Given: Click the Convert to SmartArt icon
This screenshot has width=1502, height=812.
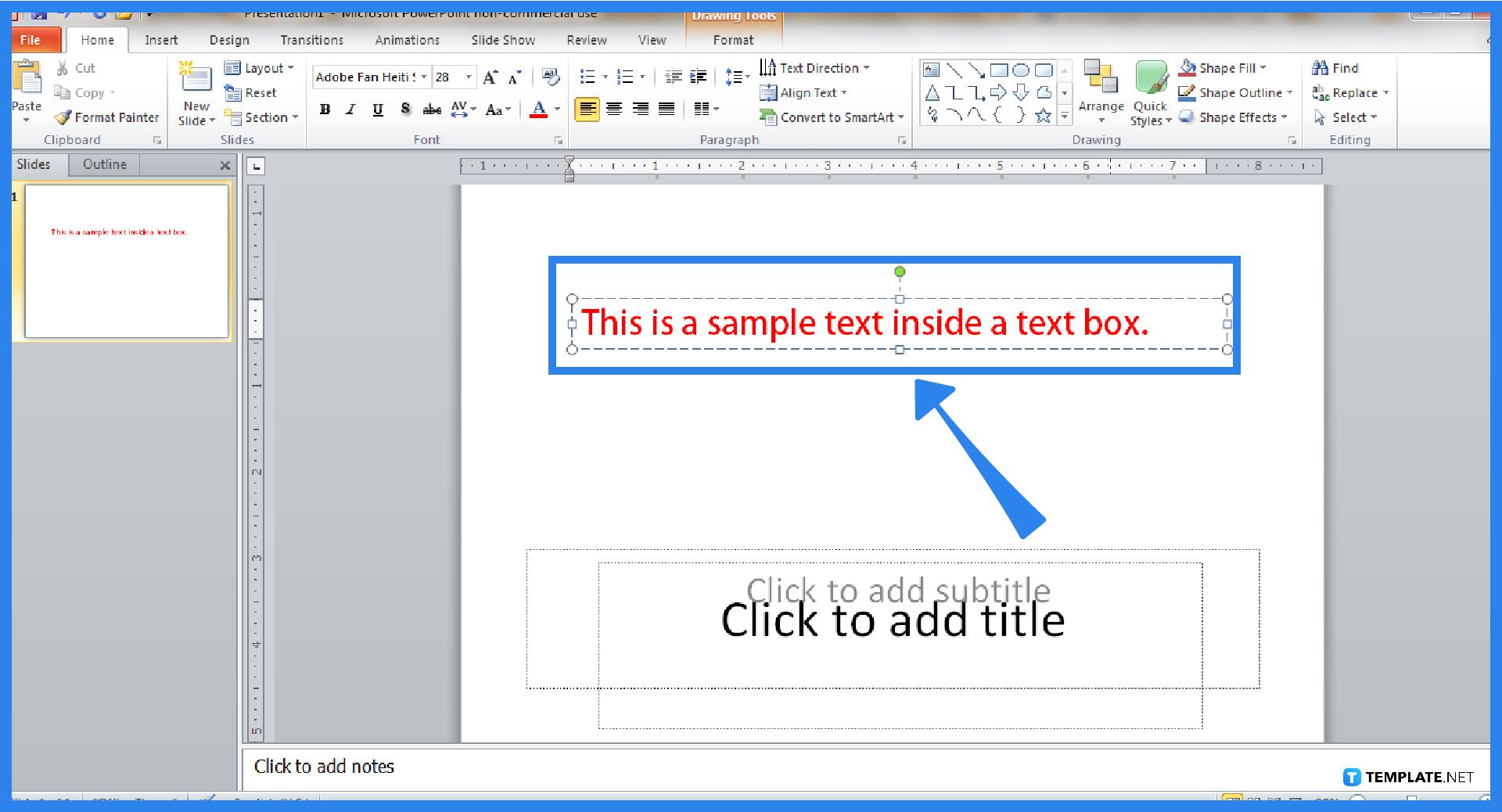Looking at the screenshot, I should pos(771,117).
